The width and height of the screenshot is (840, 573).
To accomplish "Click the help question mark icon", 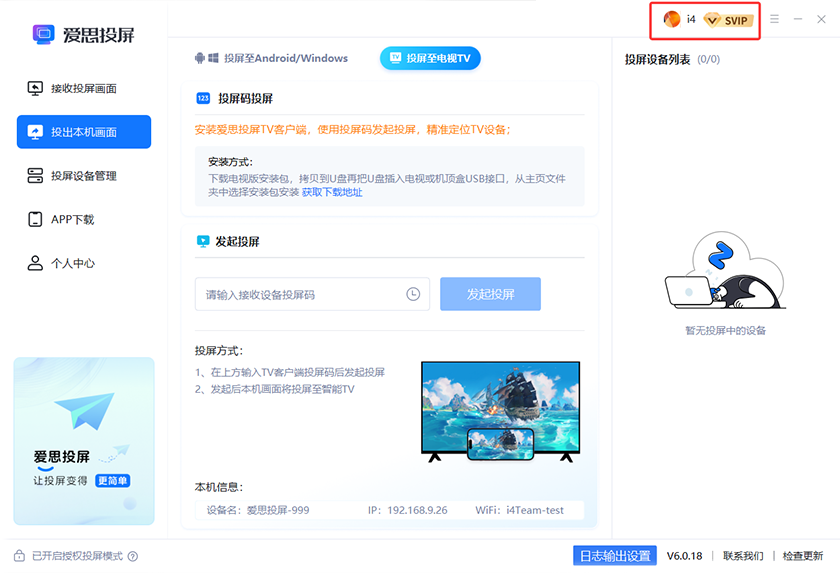I will pos(133,556).
